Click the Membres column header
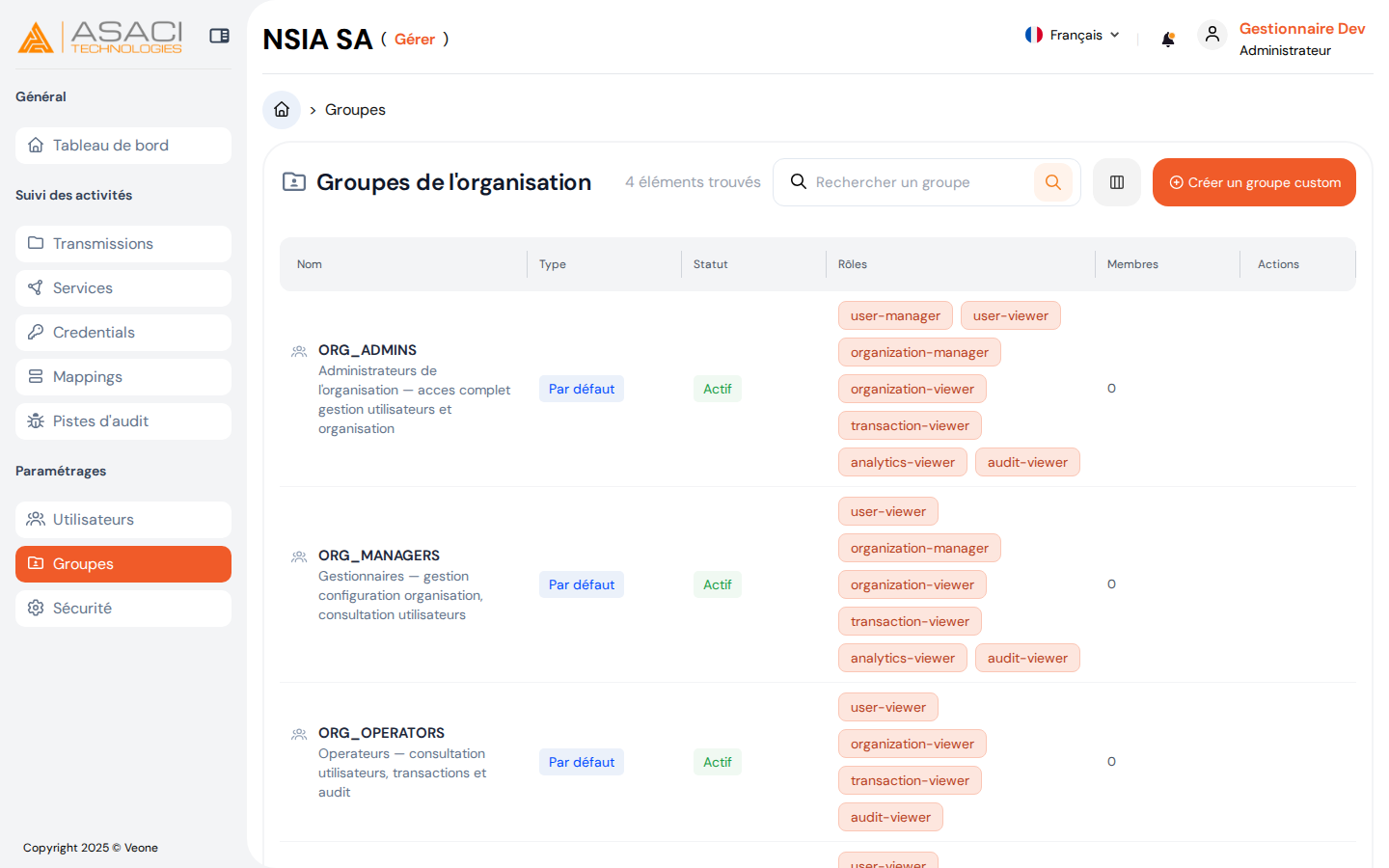 click(1132, 264)
